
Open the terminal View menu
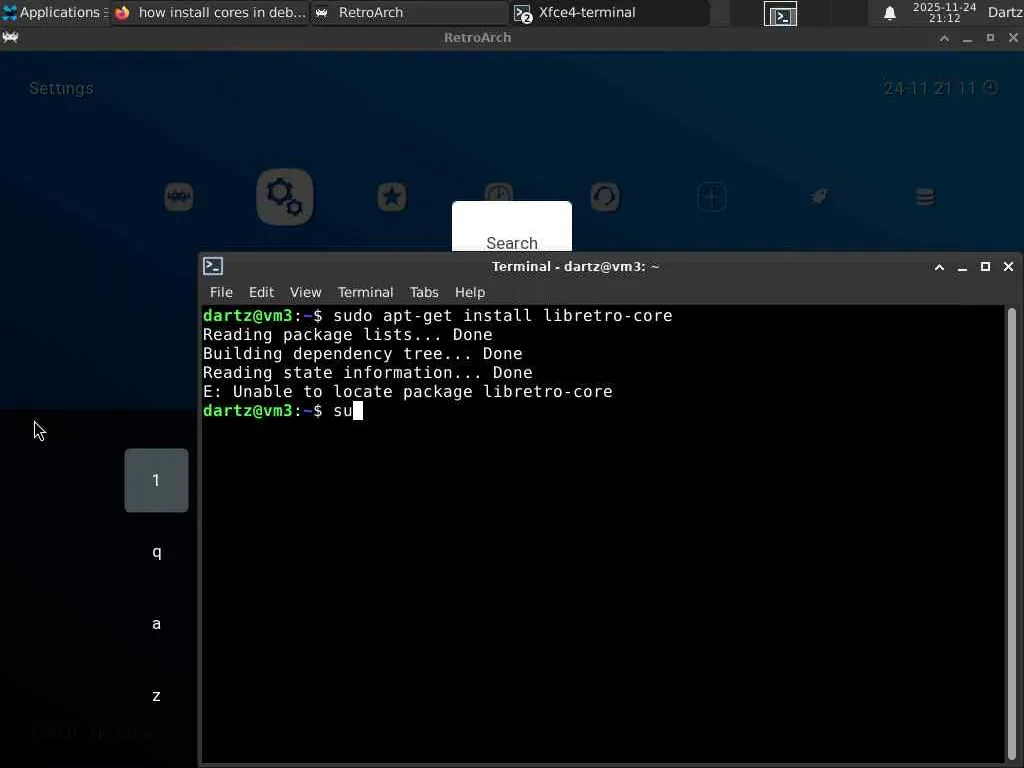(x=306, y=292)
